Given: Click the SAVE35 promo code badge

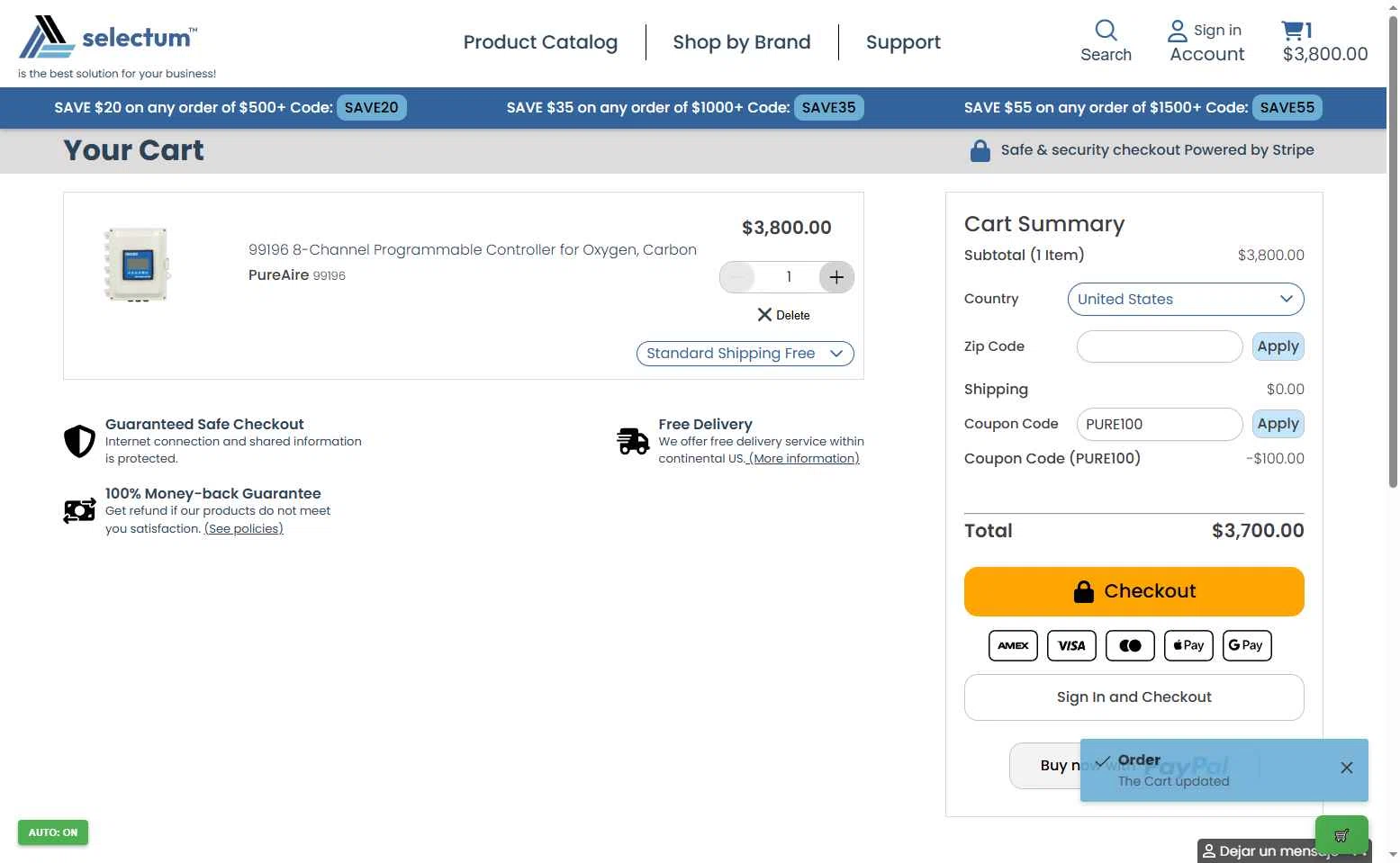Looking at the screenshot, I should click(x=828, y=108).
